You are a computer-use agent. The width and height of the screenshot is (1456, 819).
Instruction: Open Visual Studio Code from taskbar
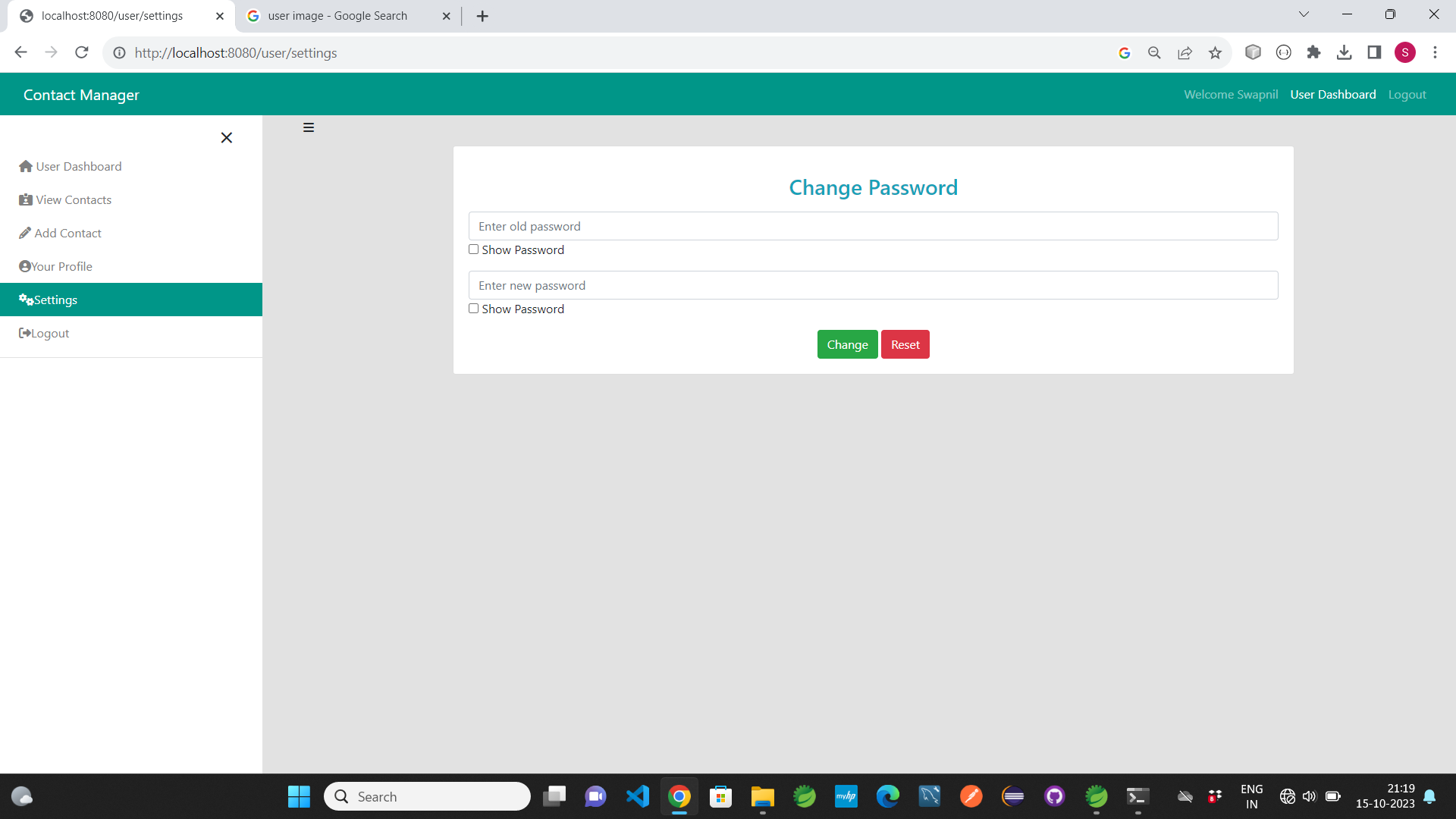click(637, 796)
